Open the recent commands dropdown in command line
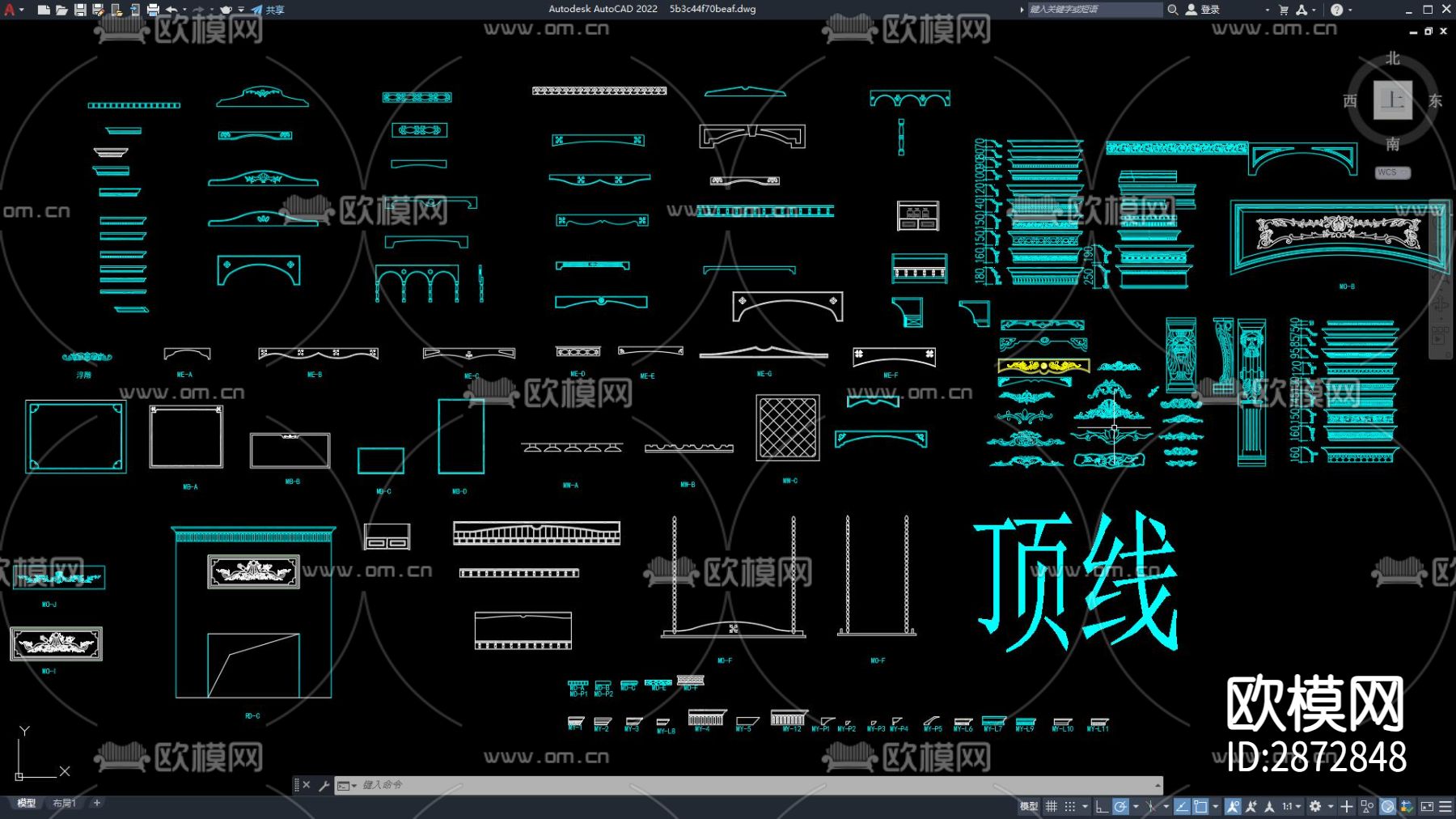The height and width of the screenshot is (819, 1456). (346, 785)
